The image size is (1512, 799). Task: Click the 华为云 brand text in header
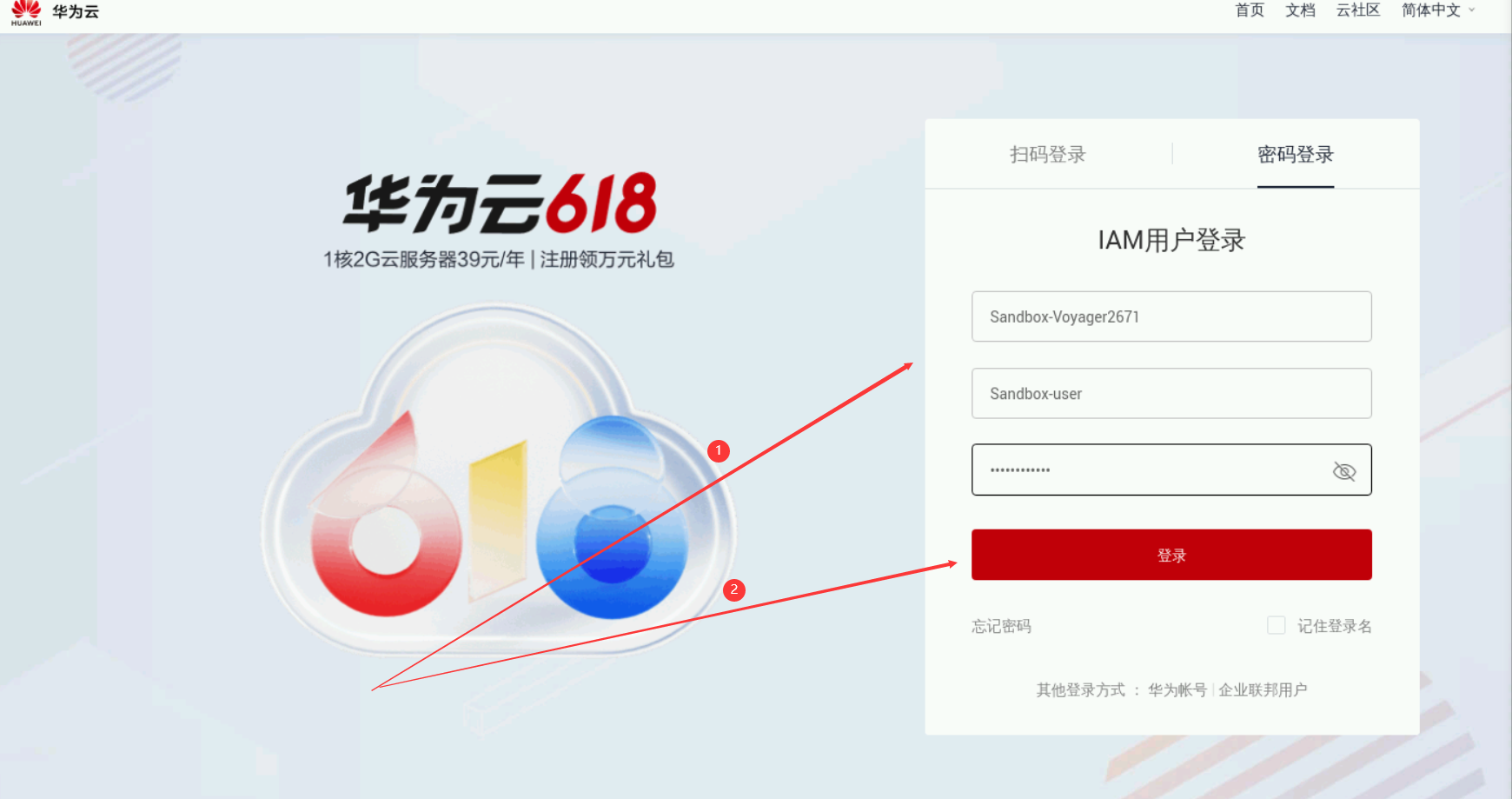point(76,12)
